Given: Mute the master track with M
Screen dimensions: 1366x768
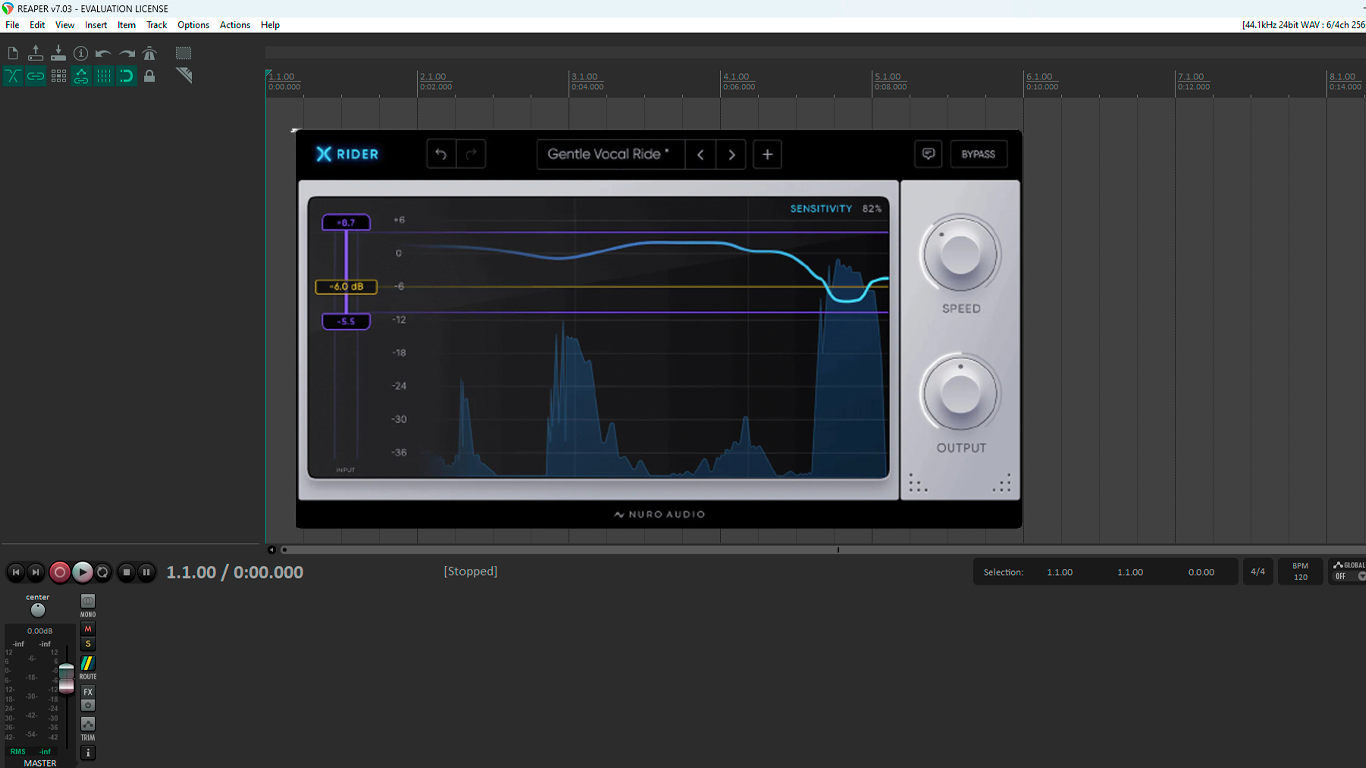Looking at the screenshot, I should point(88,629).
